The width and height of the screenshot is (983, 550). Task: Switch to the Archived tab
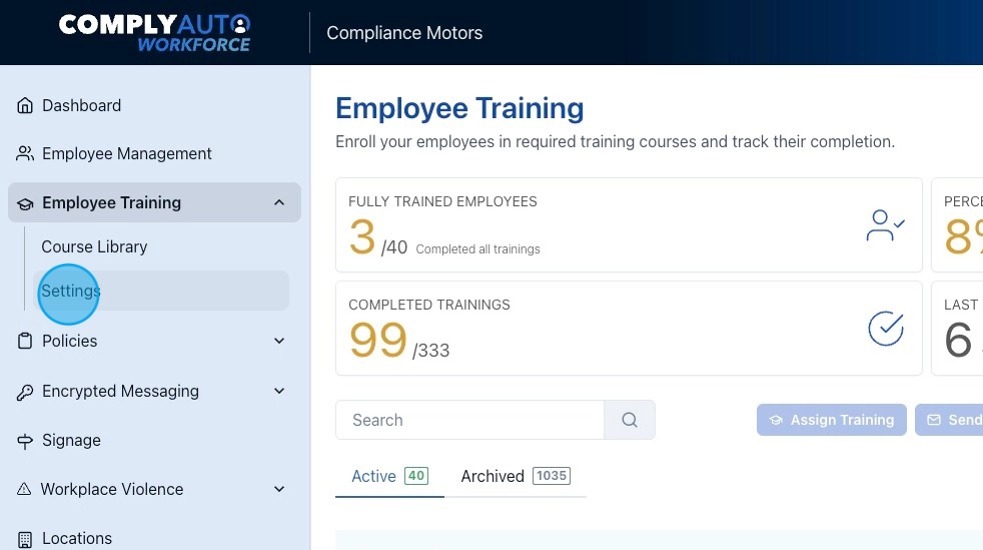tap(514, 476)
